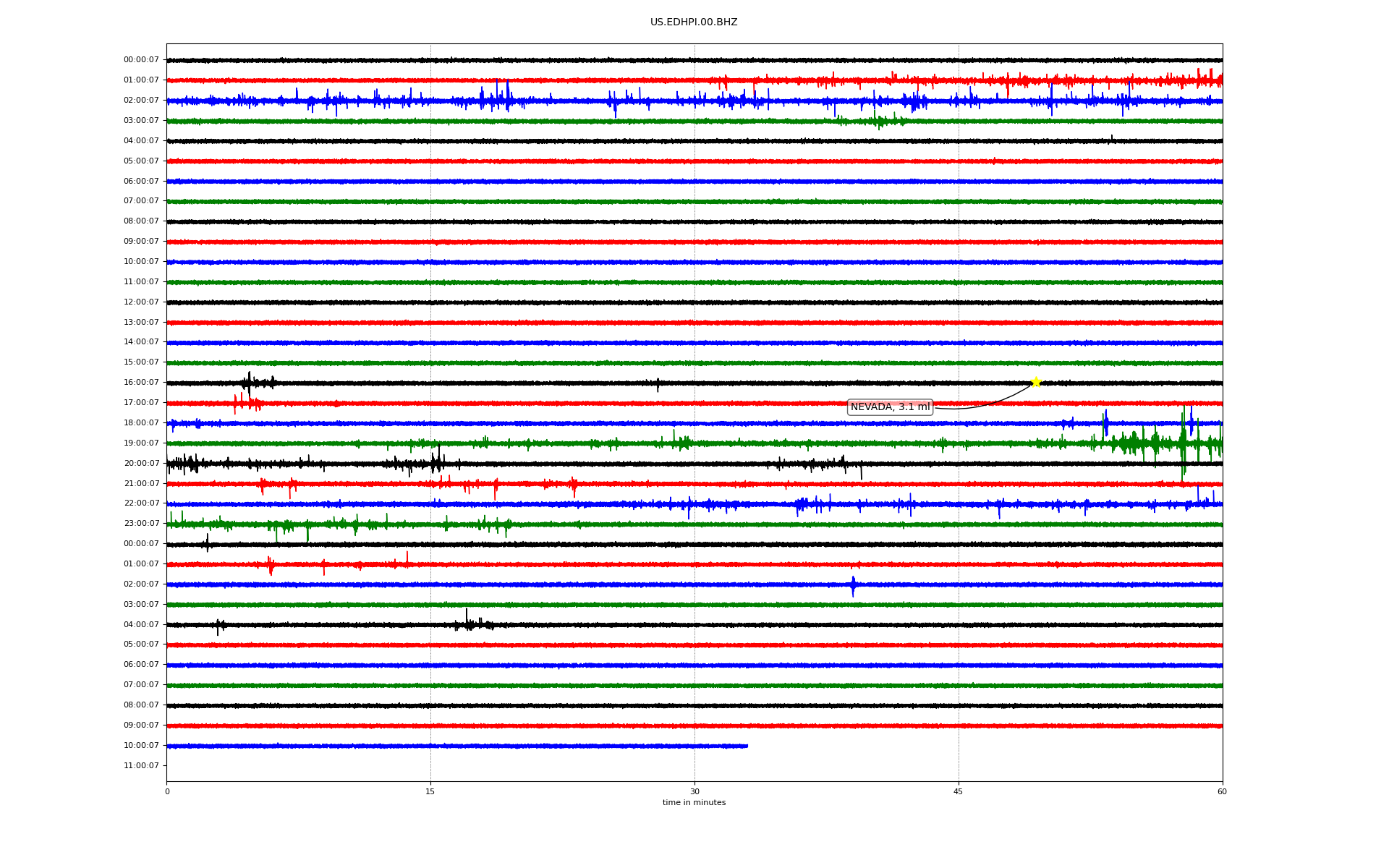Image resolution: width=1389 pixels, height=868 pixels.
Task: Select the 23:00:07 trace time label
Action: 141,524
